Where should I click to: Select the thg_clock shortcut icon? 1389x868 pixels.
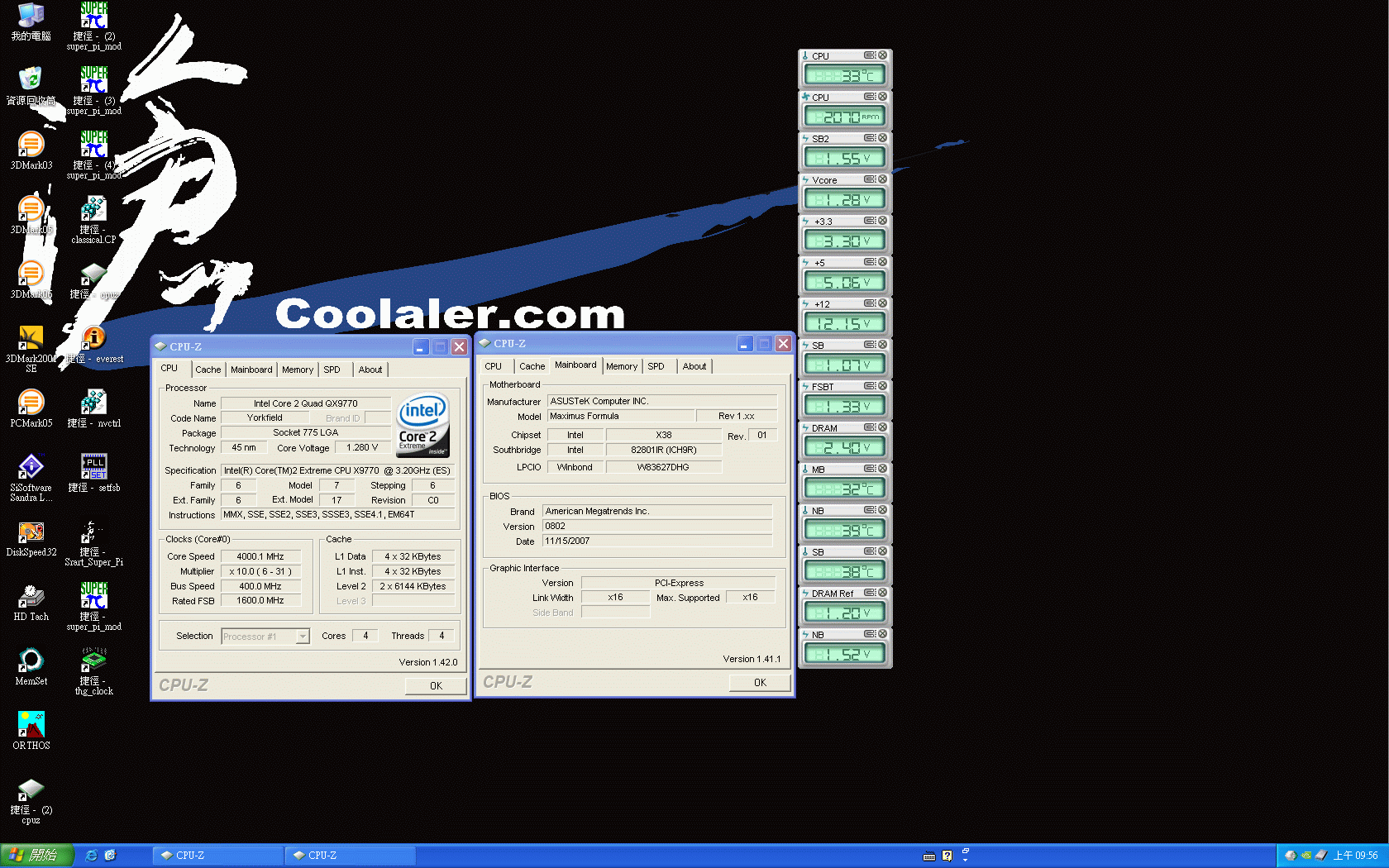[94, 670]
